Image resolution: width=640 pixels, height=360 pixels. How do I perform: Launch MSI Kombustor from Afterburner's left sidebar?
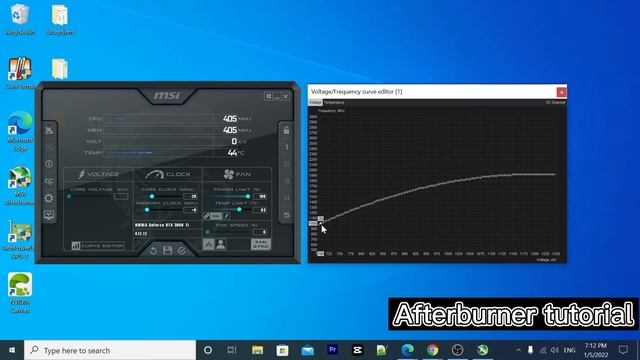(49, 147)
